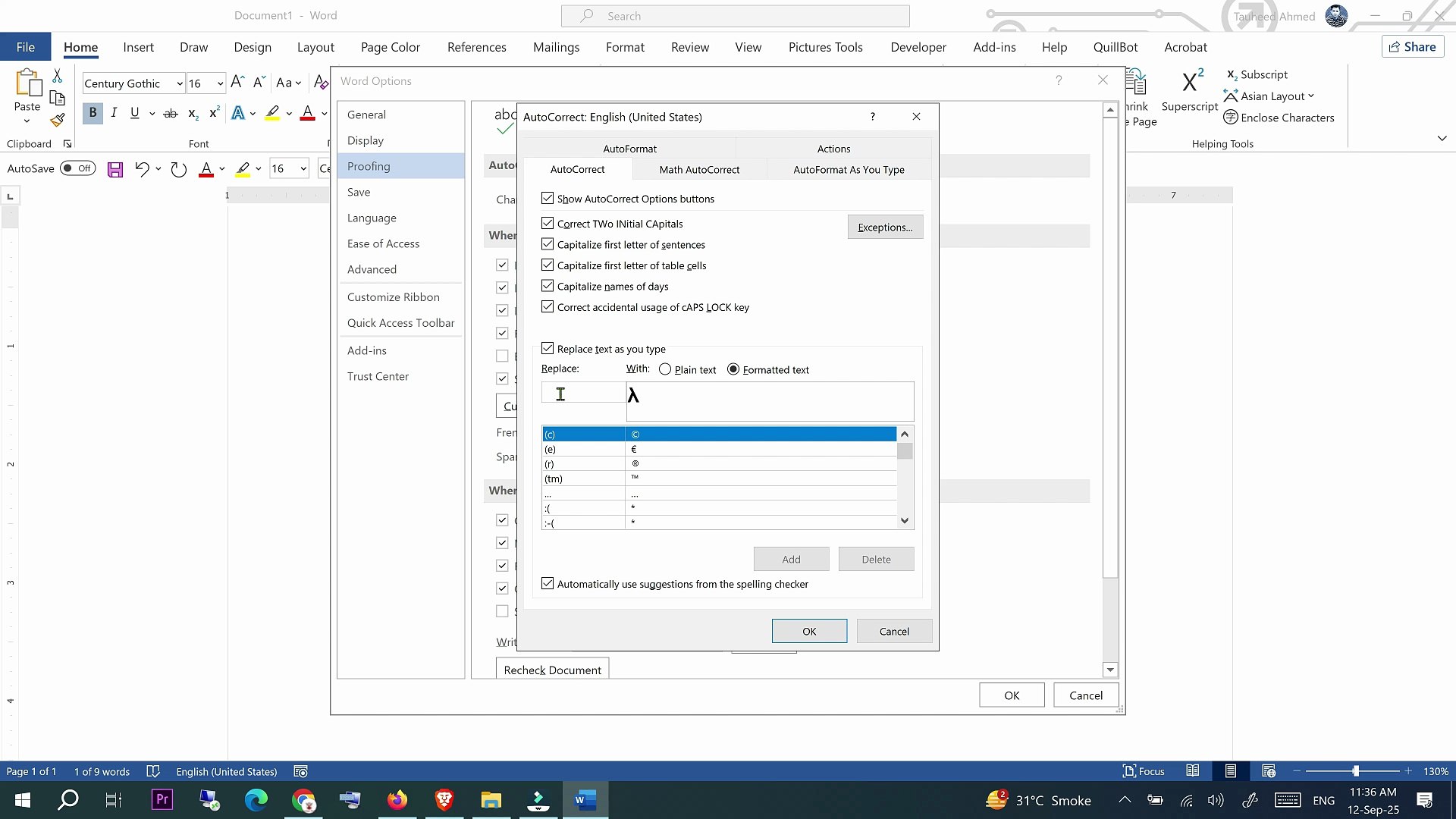Image resolution: width=1456 pixels, height=819 pixels.
Task: Open Enclose Characters tool
Action: click(1279, 118)
